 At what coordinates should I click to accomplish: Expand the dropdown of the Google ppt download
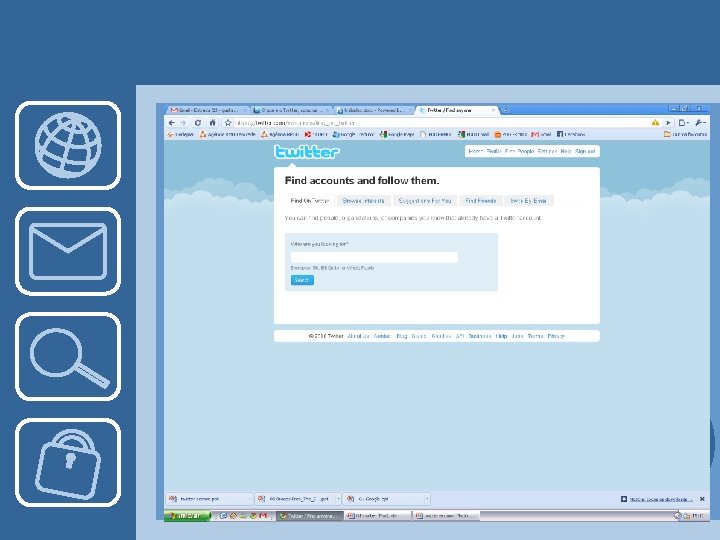click(427, 499)
